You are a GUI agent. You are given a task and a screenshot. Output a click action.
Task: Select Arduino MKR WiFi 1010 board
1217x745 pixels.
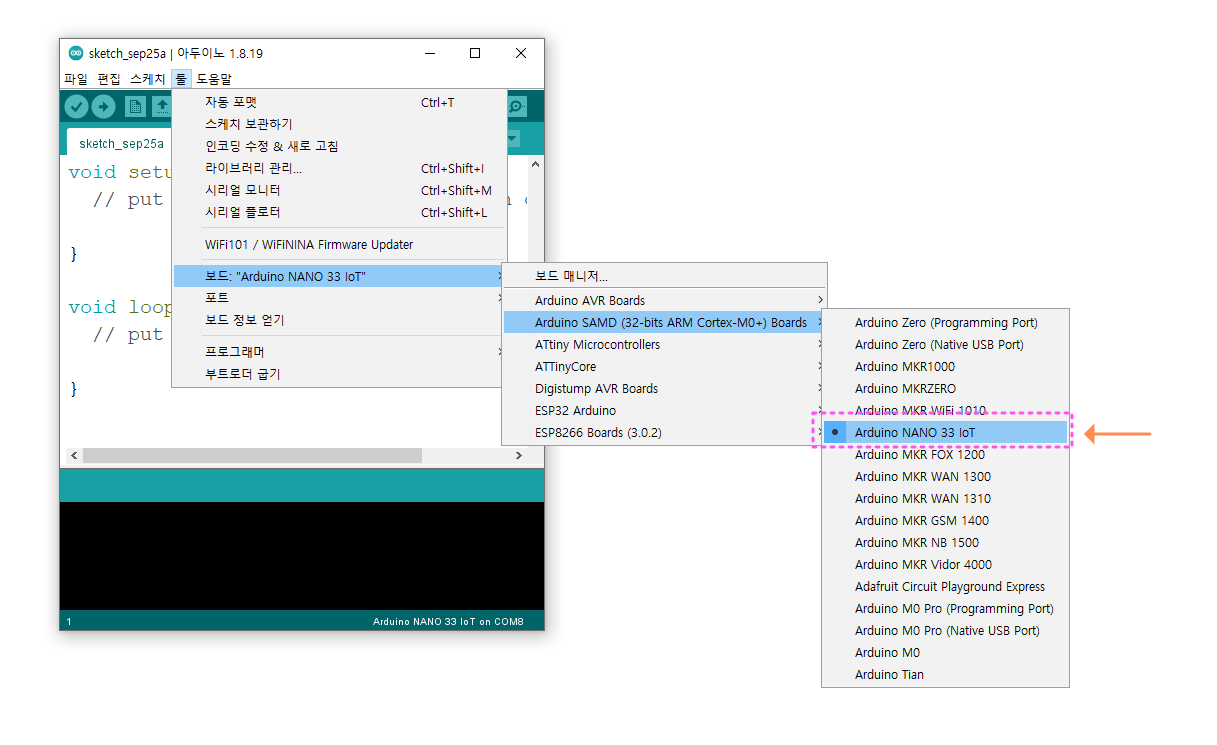coord(945,410)
